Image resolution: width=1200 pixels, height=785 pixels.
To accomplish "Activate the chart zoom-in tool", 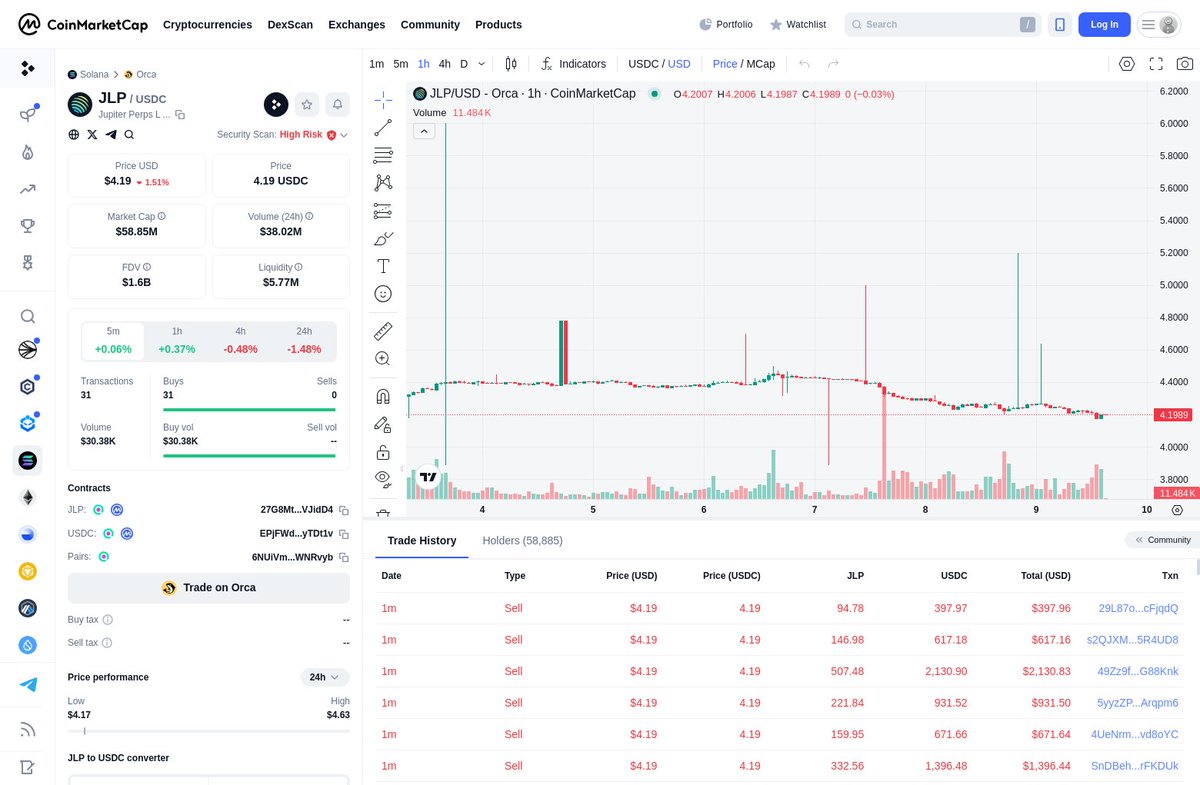I will coord(383,359).
